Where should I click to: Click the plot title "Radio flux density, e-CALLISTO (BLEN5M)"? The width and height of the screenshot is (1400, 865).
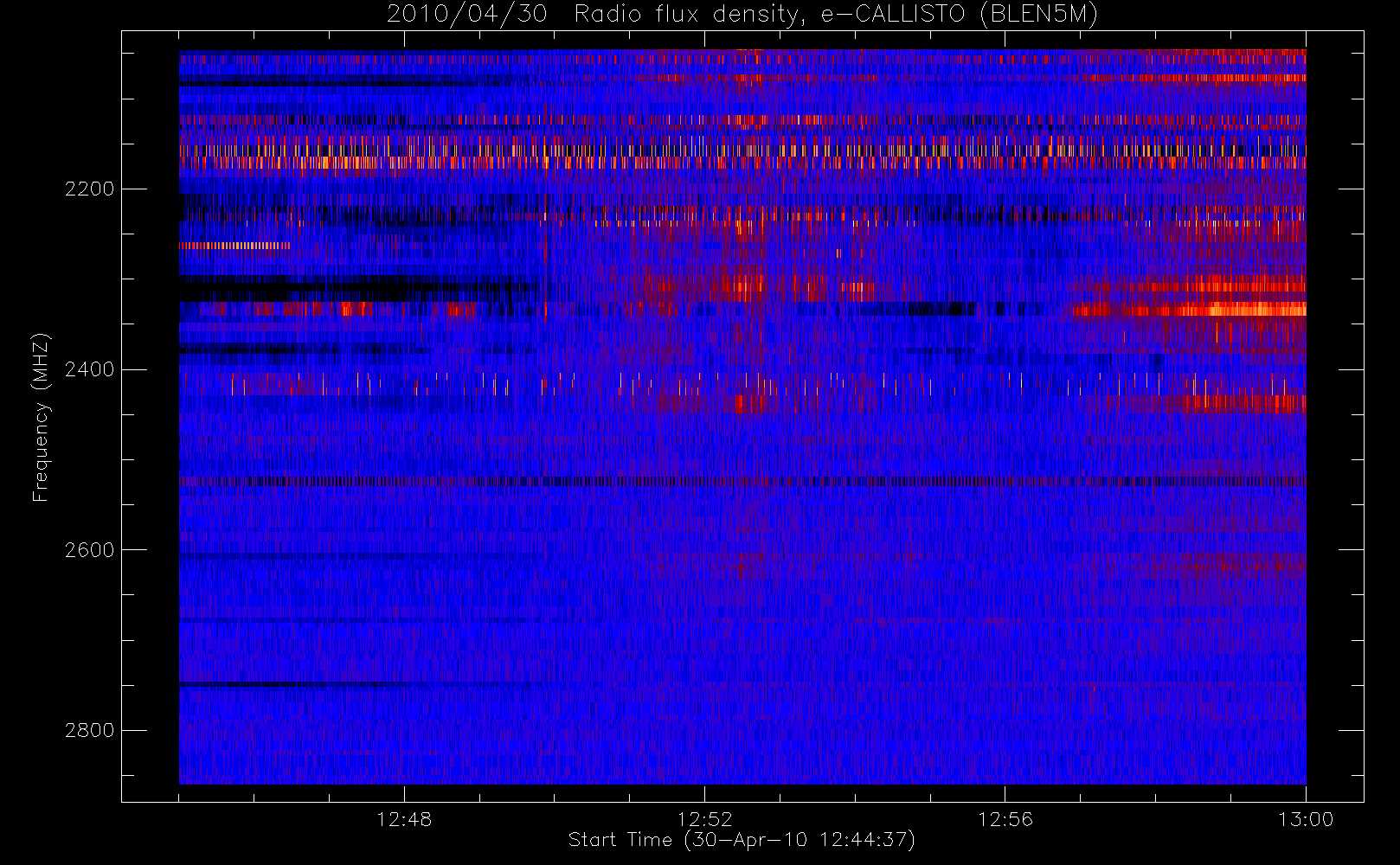837,14
